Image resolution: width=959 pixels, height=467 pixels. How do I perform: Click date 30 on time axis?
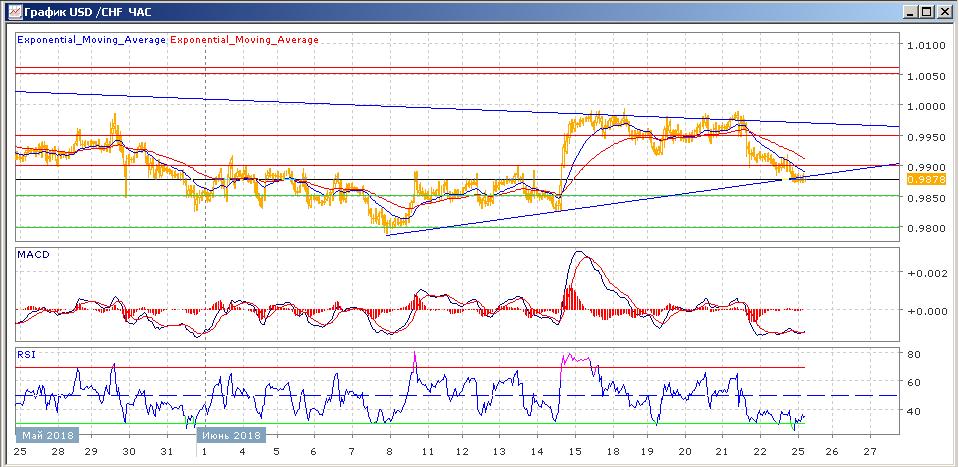click(129, 452)
